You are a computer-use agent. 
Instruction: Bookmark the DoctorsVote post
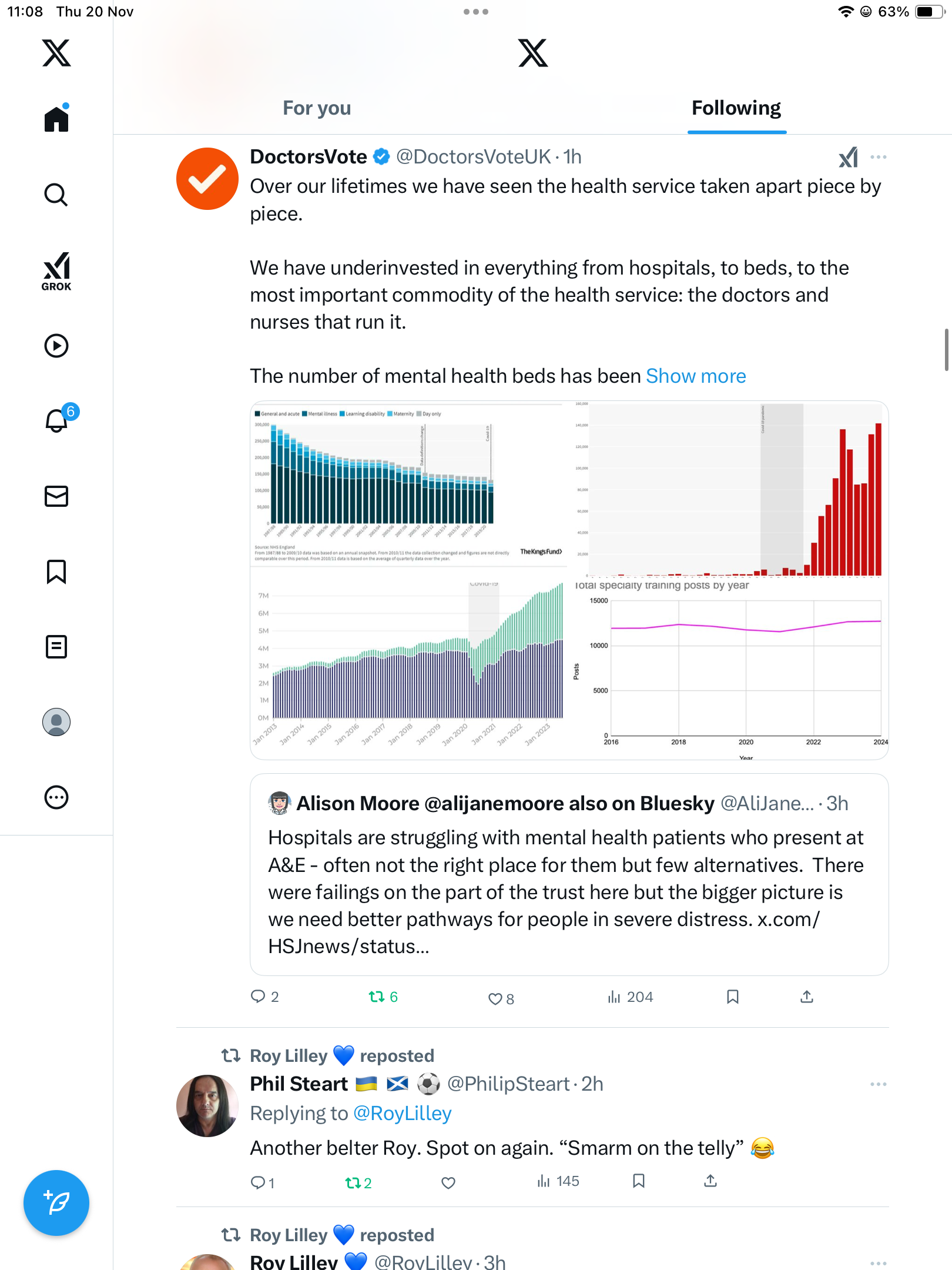coord(732,997)
